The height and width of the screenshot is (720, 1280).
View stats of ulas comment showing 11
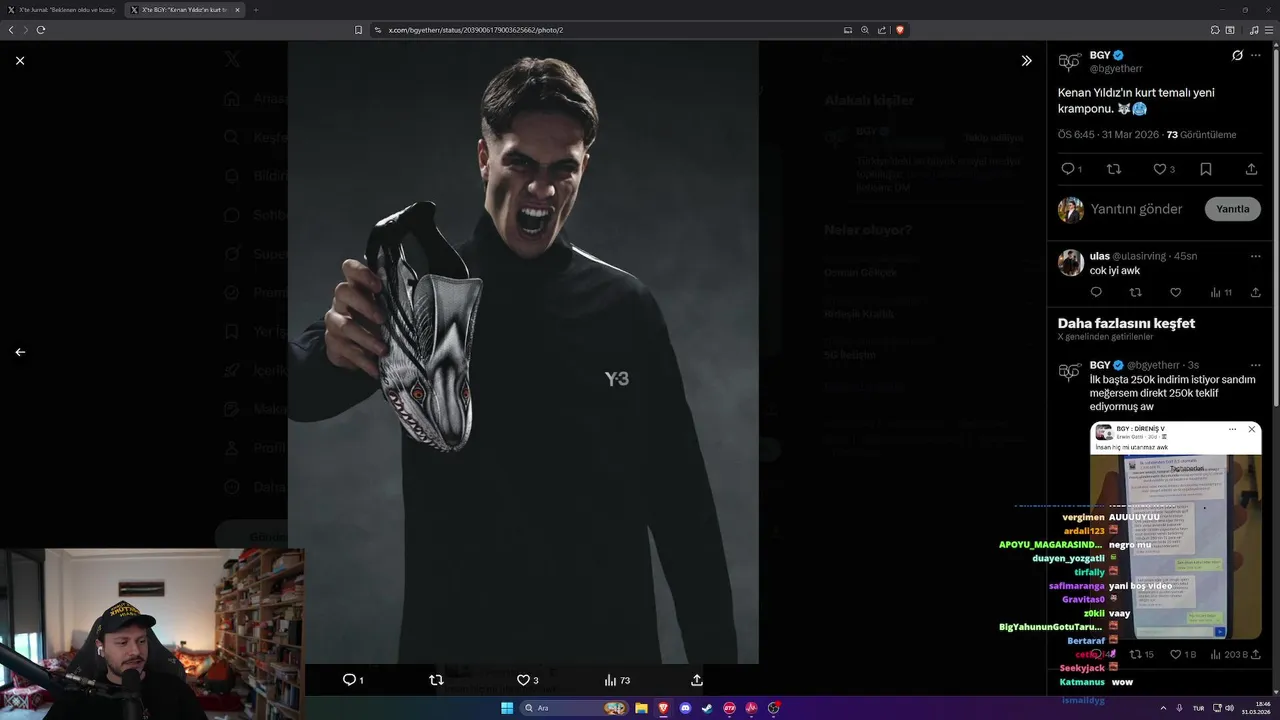pyautogui.click(x=1221, y=292)
